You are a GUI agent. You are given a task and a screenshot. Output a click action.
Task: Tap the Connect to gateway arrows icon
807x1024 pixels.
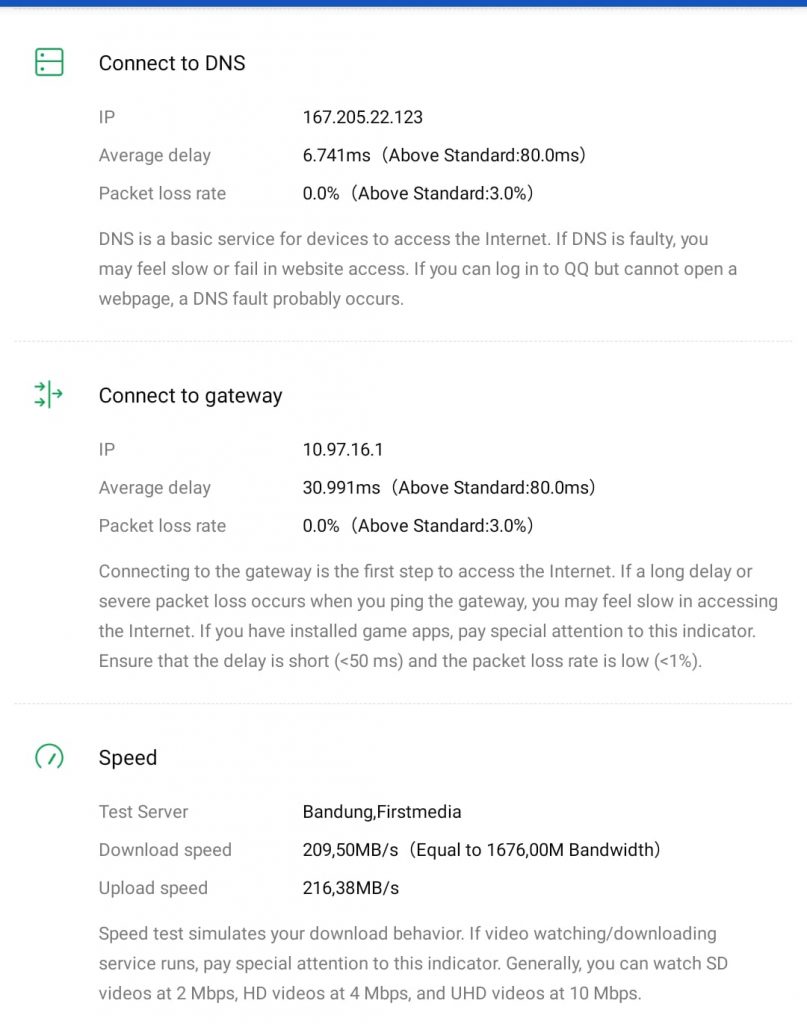pyautogui.click(x=49, y=395)
